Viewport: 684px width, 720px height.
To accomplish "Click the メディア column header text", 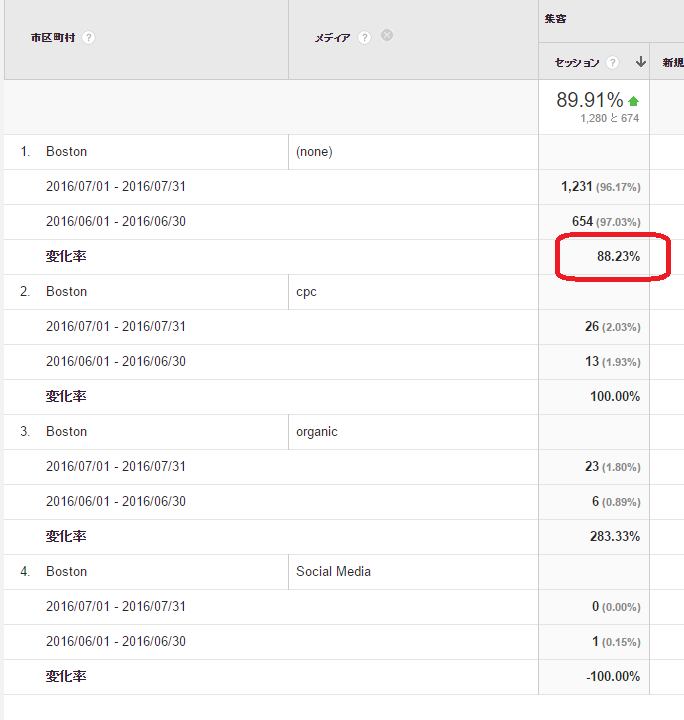I will click(x=332, y=38).
